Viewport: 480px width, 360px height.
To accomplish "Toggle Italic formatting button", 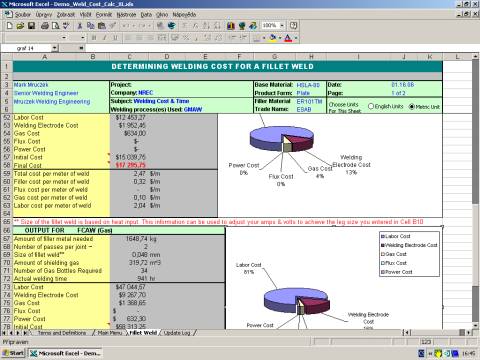I will 105,38.
